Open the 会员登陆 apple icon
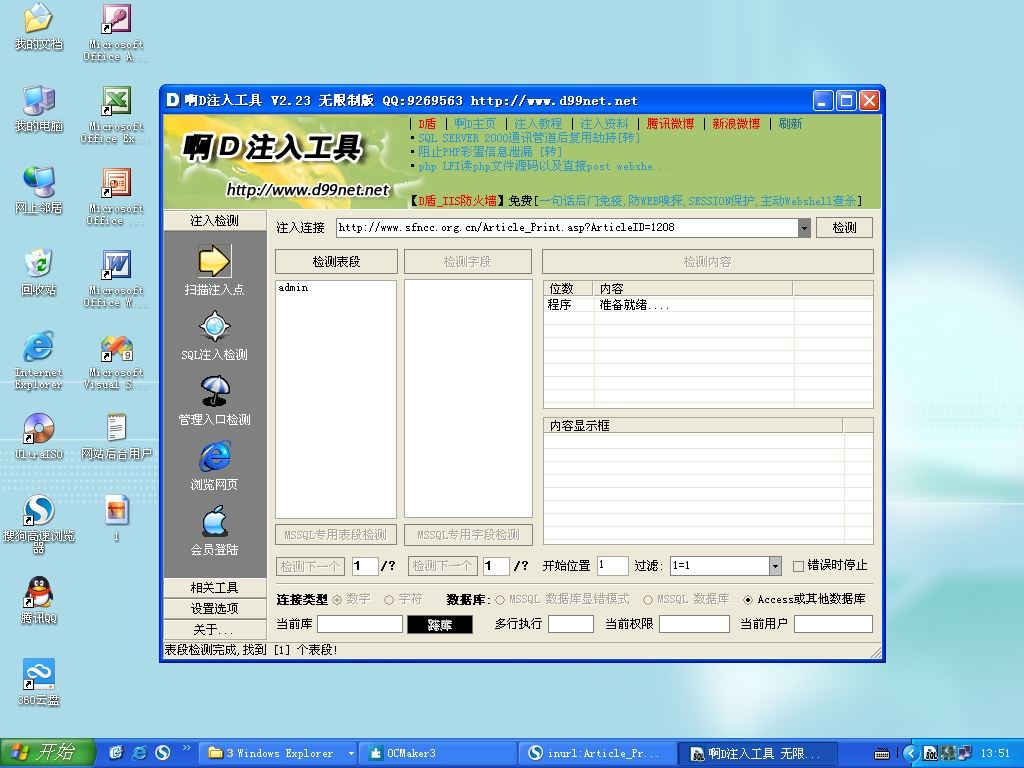The width and height of the screenshot is (1024, 768). [214, 521]
